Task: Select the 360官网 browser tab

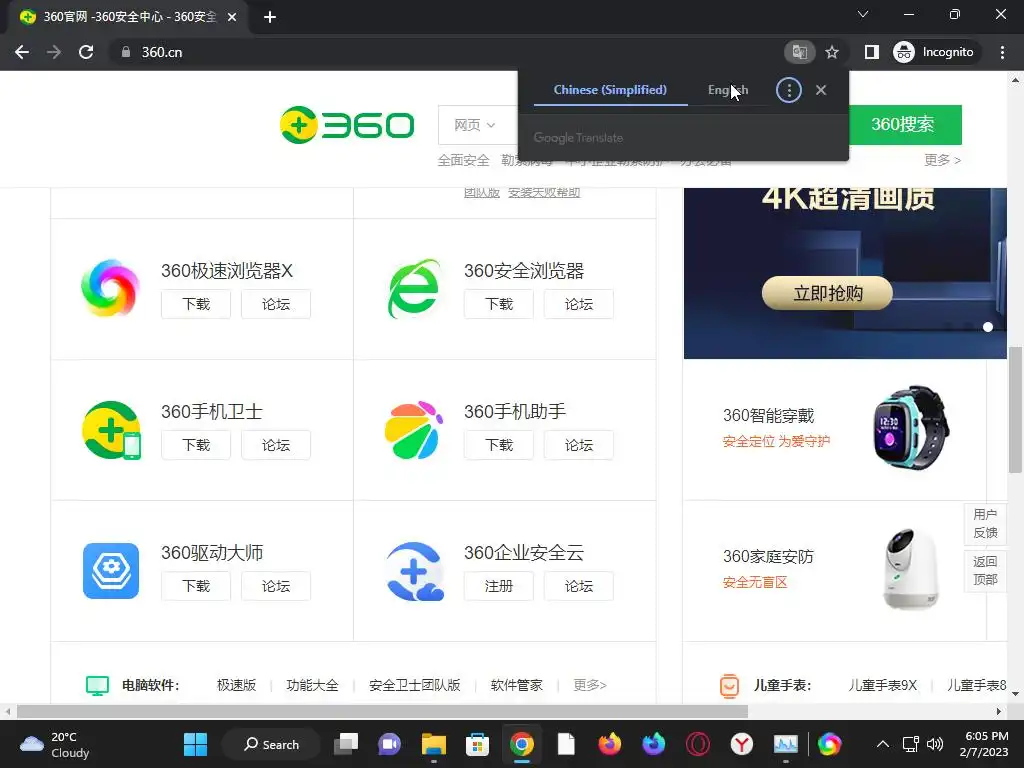Action: (x=129, y=17)
